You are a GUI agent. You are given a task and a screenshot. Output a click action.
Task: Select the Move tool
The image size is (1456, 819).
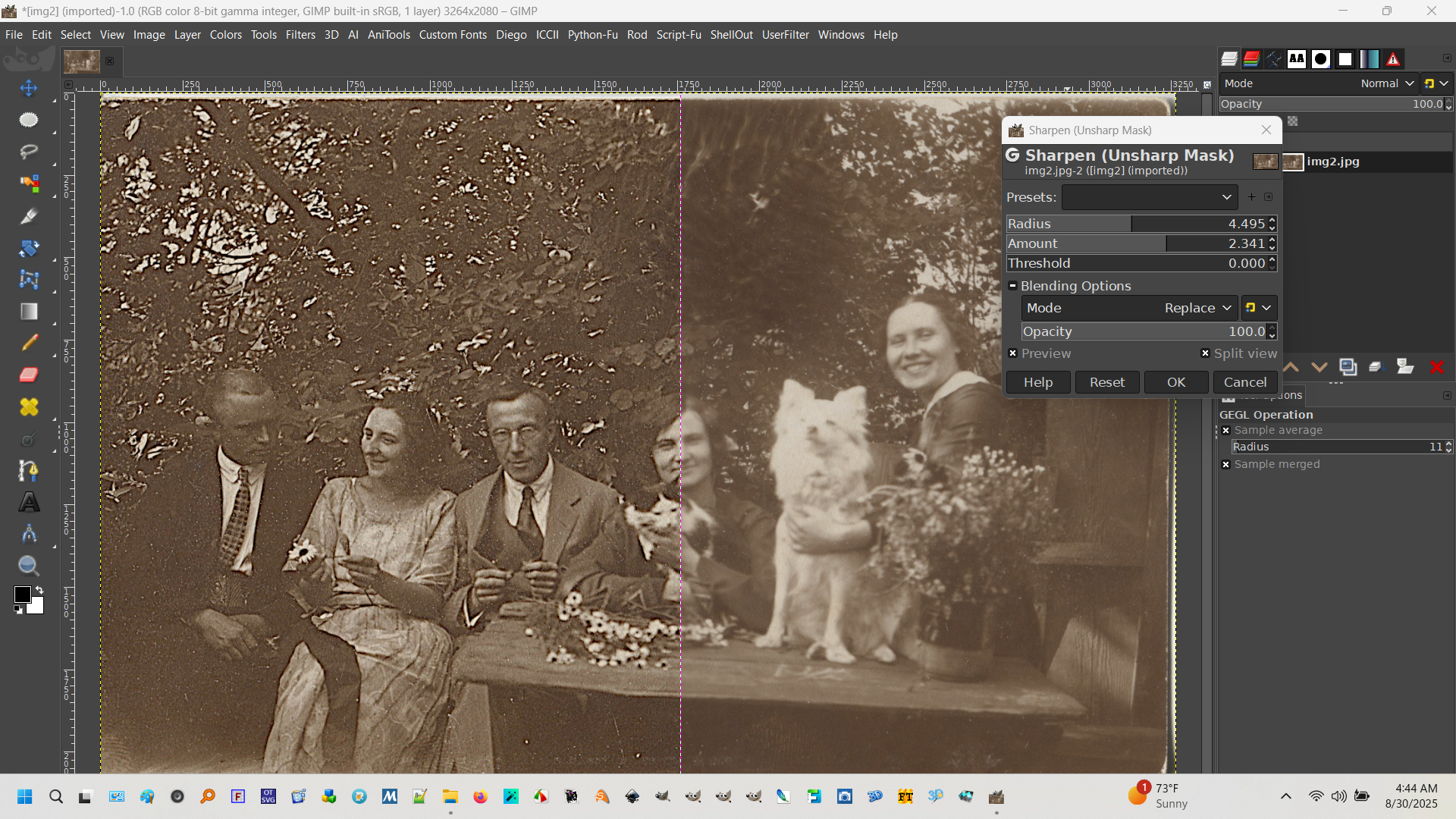pyautogui.click(x=29, y=88)
